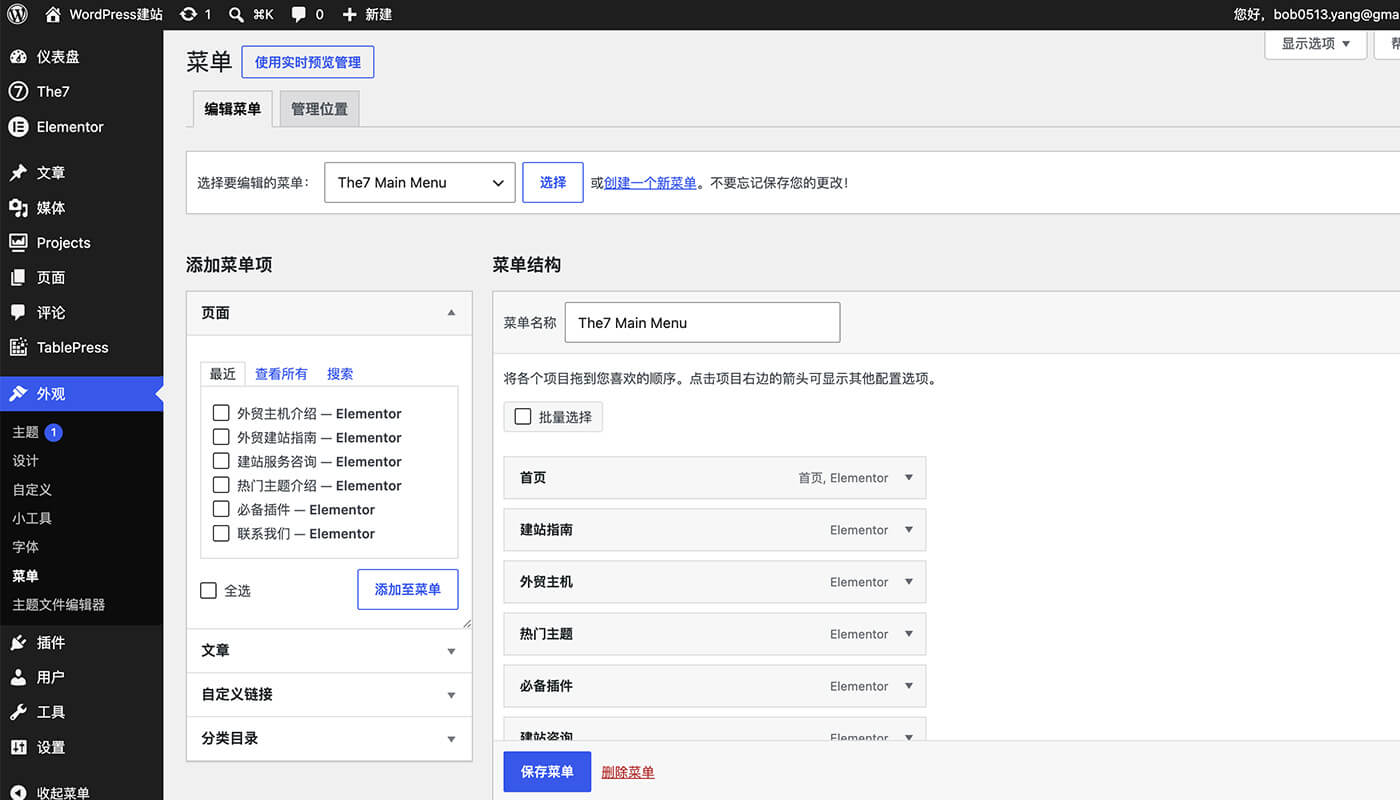
Task: Open the comments bubble icon in admin bar
Action: click(299, 14)
